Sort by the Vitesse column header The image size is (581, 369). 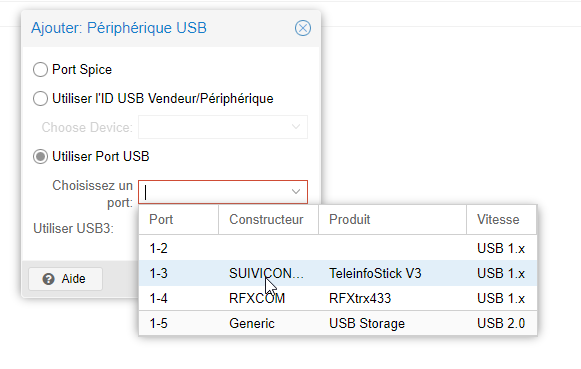[x=501, y=219]
